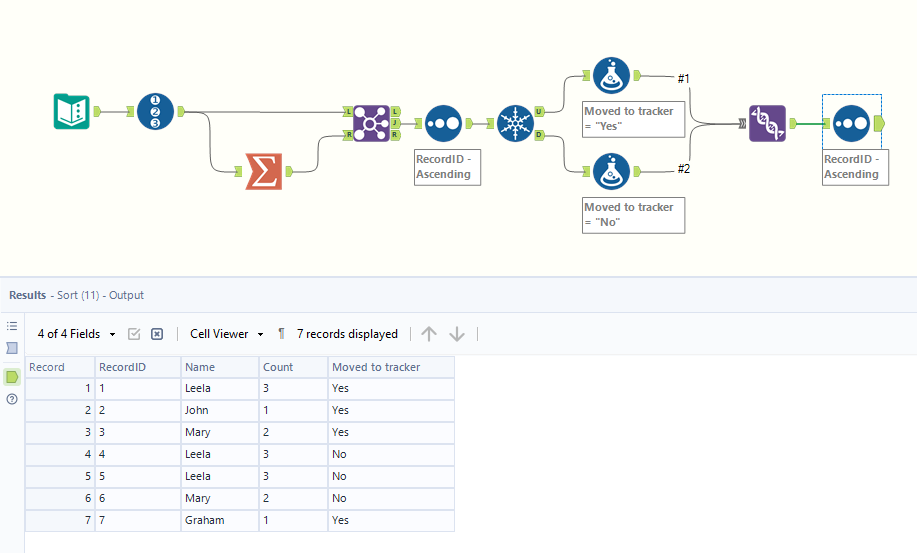Check the select-all fields checkbox icon
This screenshot has height=553, width=917.
pyautogui.click(x=134, y=334)
